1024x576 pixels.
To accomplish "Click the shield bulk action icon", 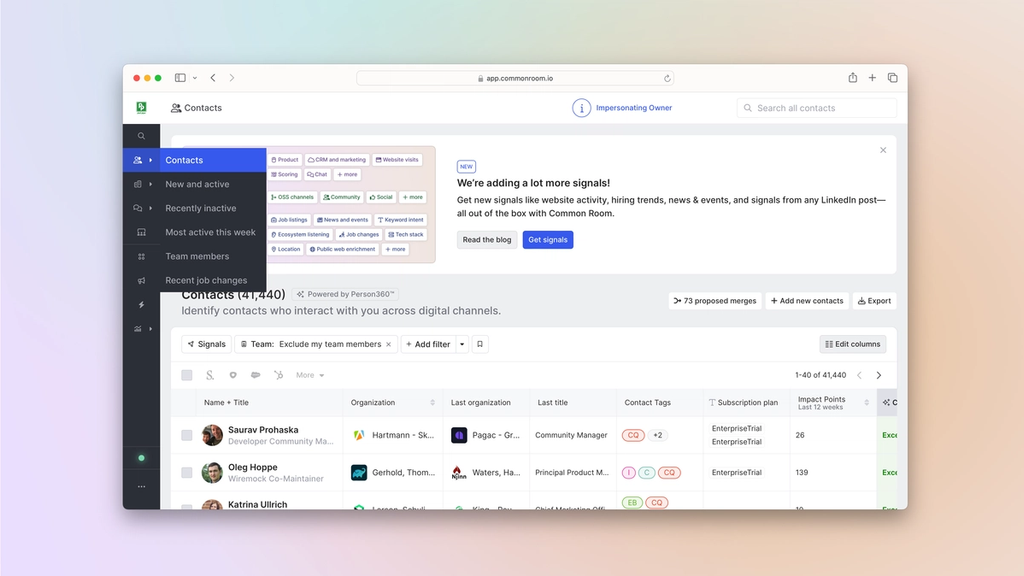I will point(232,375).
